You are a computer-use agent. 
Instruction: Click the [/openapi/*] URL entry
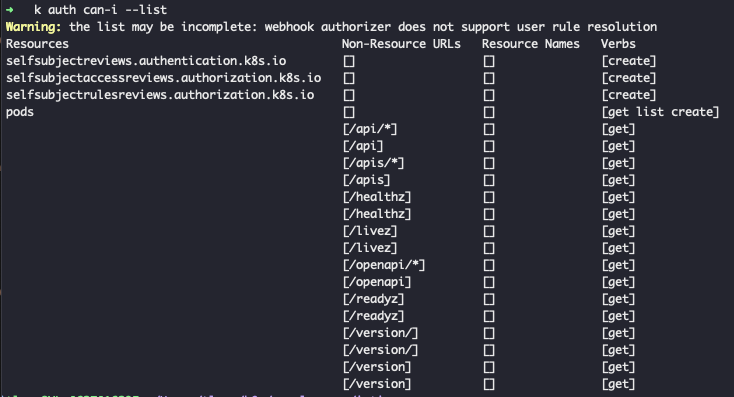point(384,265)
